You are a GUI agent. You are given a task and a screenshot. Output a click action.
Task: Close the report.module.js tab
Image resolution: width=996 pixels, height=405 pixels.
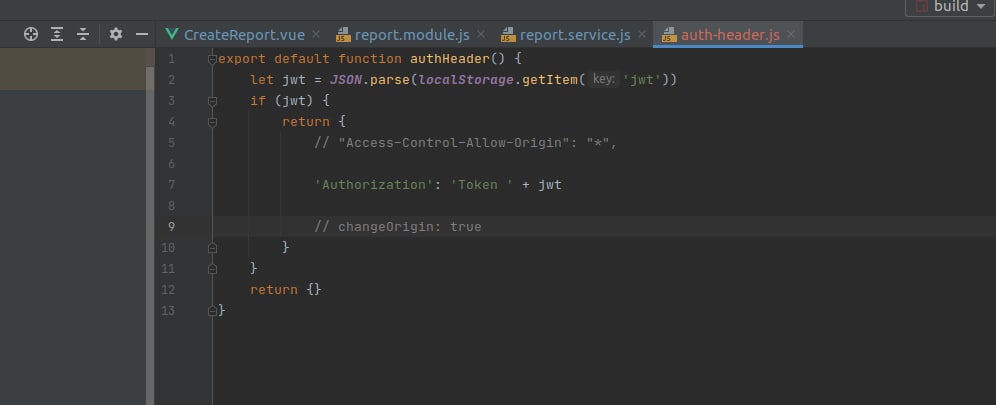481,34
